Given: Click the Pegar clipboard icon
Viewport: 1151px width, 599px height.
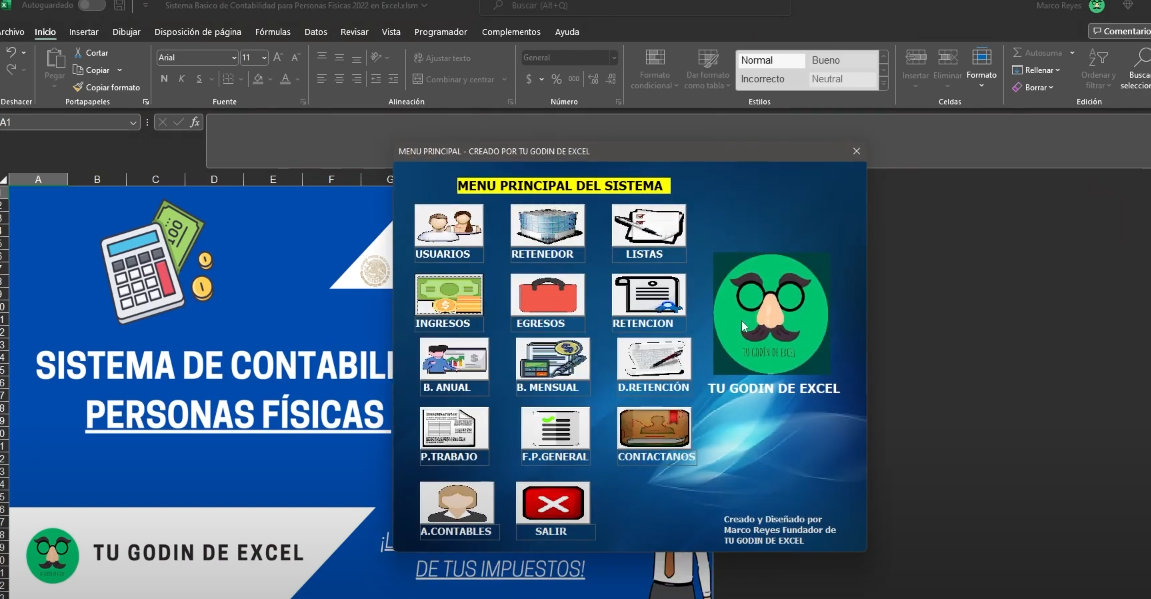Looking at the screenshot, I should pos(55,58).
